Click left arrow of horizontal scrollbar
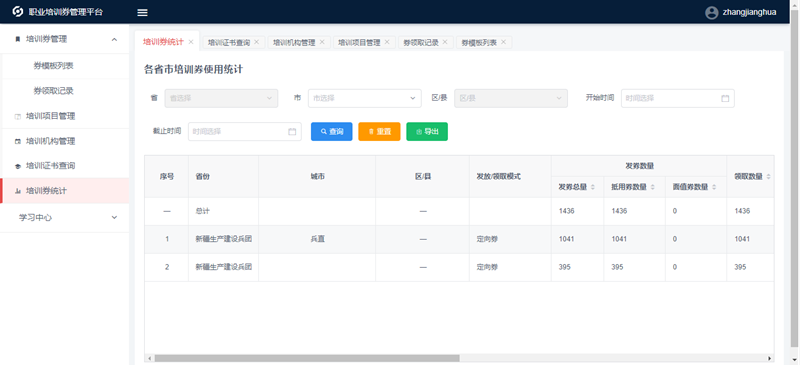Viewport: 800px width, 365px height. (x=149, y=358)
